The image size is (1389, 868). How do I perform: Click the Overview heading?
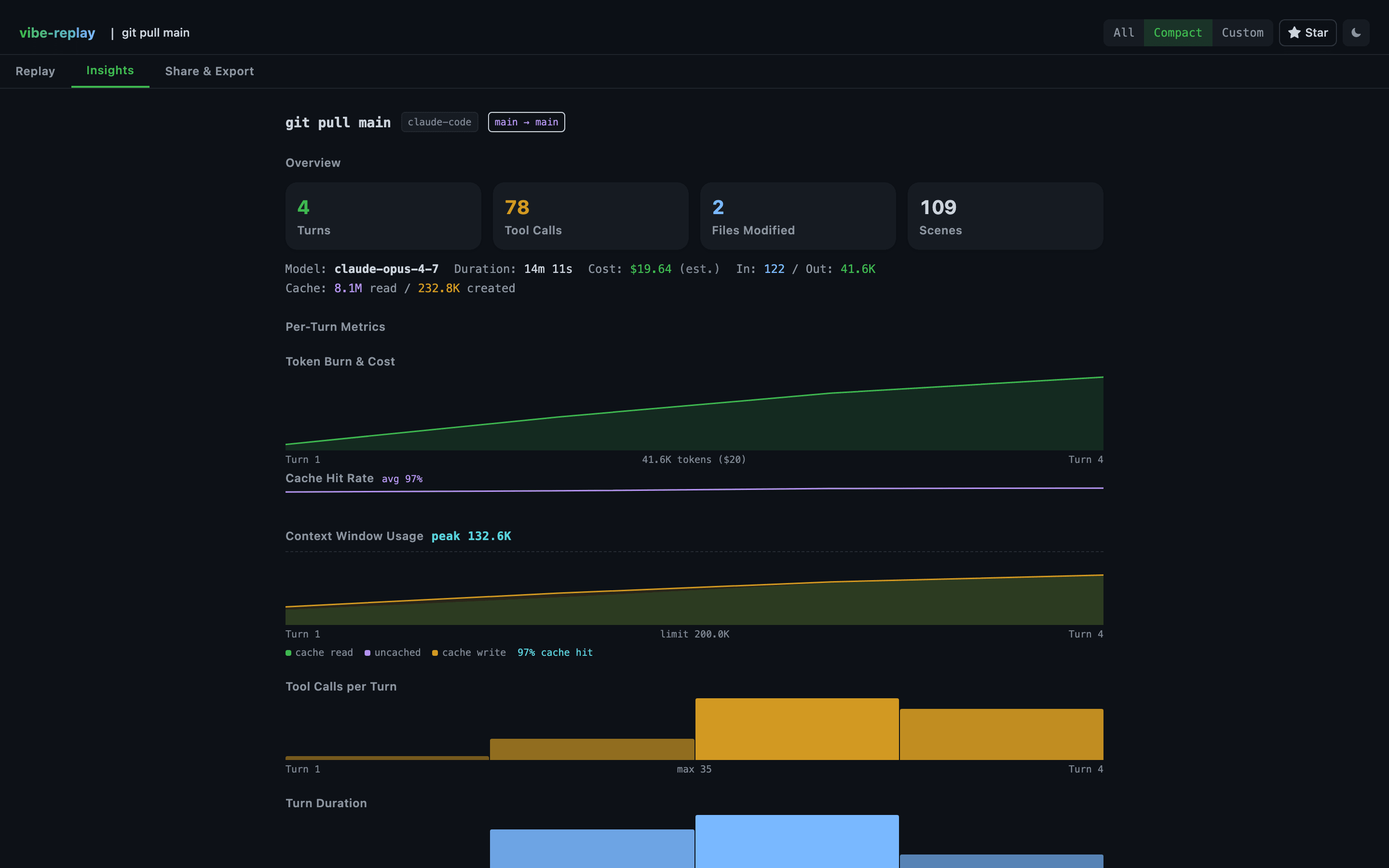(313, 163)
